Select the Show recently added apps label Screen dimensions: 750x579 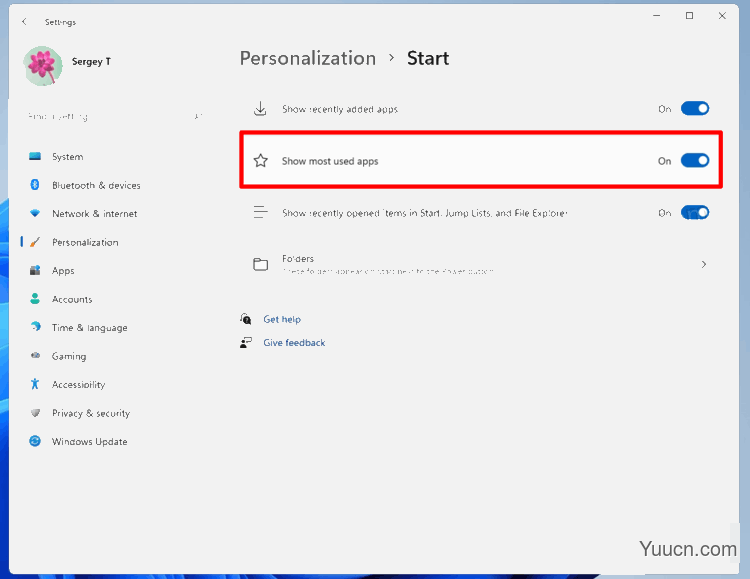[340, 109]
